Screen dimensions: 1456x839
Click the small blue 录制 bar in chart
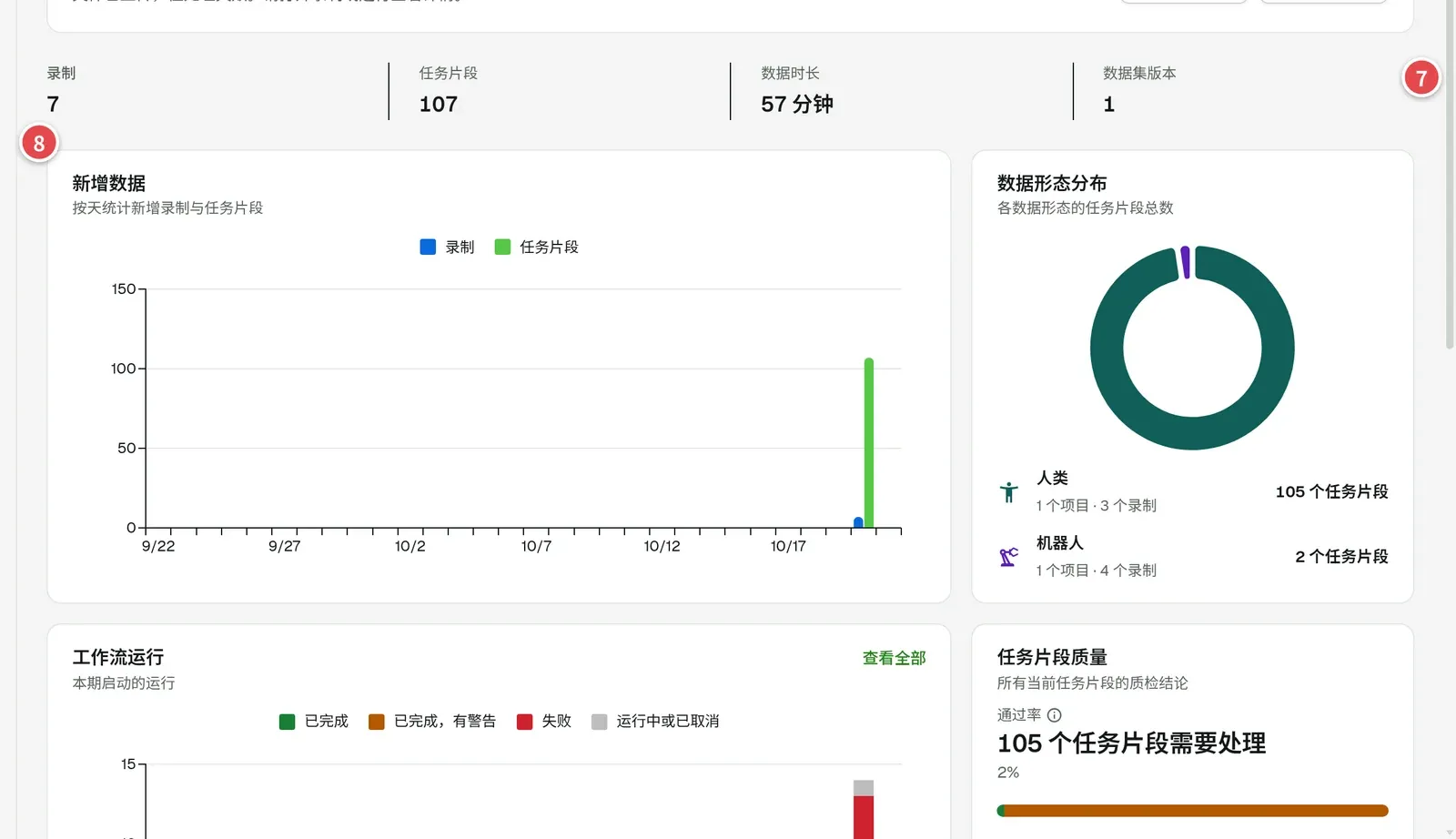click(858, 522)
